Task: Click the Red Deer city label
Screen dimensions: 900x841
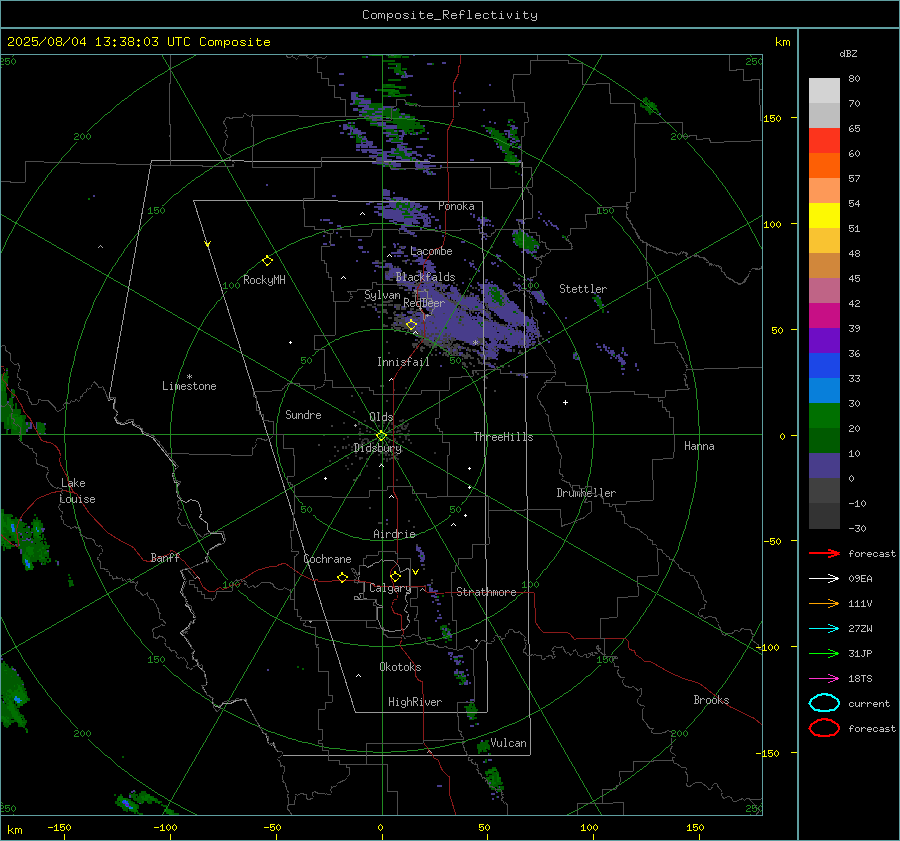Action: [424, 303]
